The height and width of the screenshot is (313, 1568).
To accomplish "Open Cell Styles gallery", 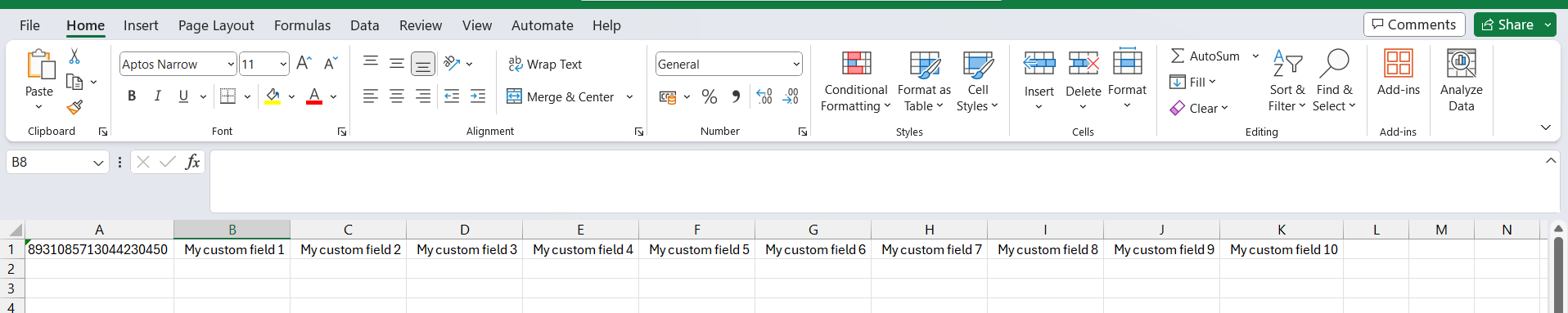I will point(977,81).
